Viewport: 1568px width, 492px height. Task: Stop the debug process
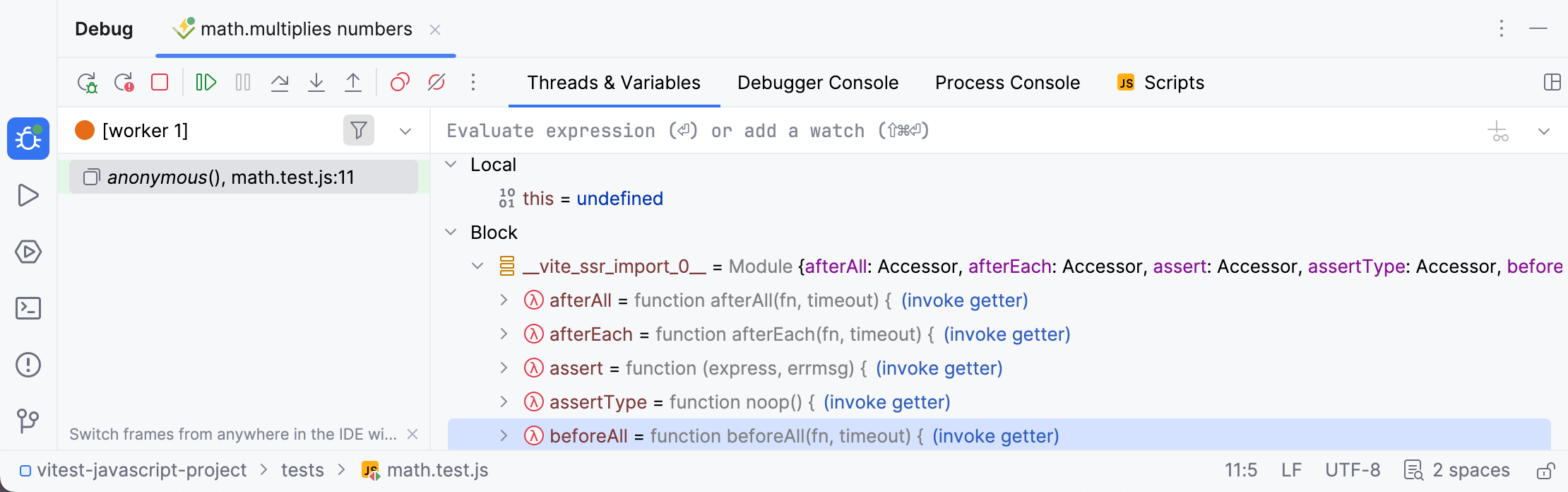[159, 82]
